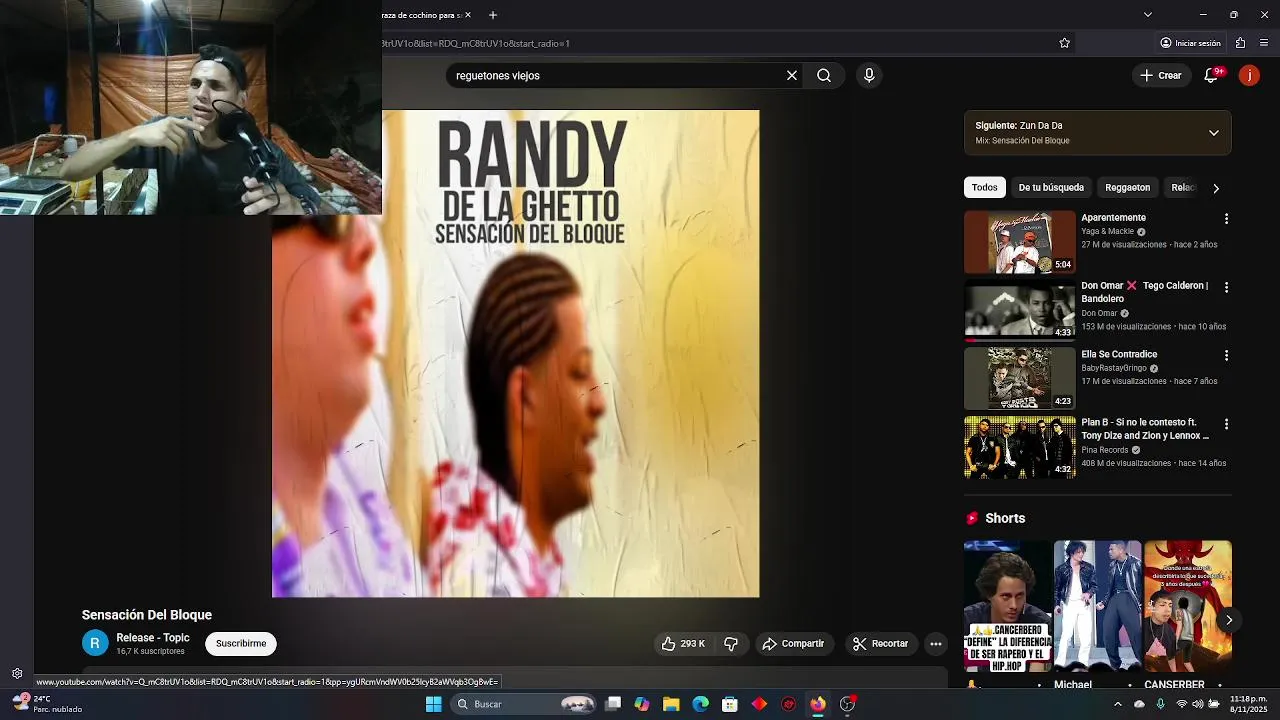The image size is (1280, 720).
Task: Open the Ella Se Contradice thumbnail
Action: pos(1019,379)
